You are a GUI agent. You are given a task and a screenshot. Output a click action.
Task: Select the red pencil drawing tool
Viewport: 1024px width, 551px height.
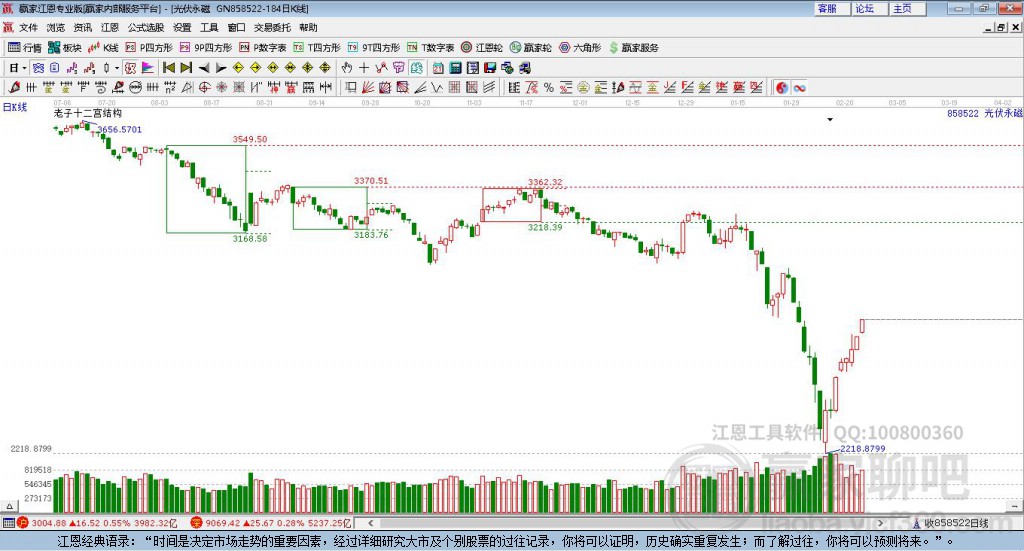coord(14,87)
